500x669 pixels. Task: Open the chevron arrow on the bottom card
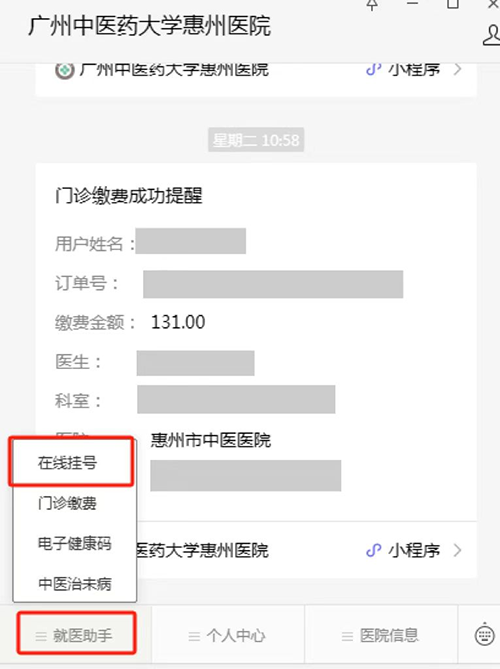pyautogui.click(x=457, y=550)
